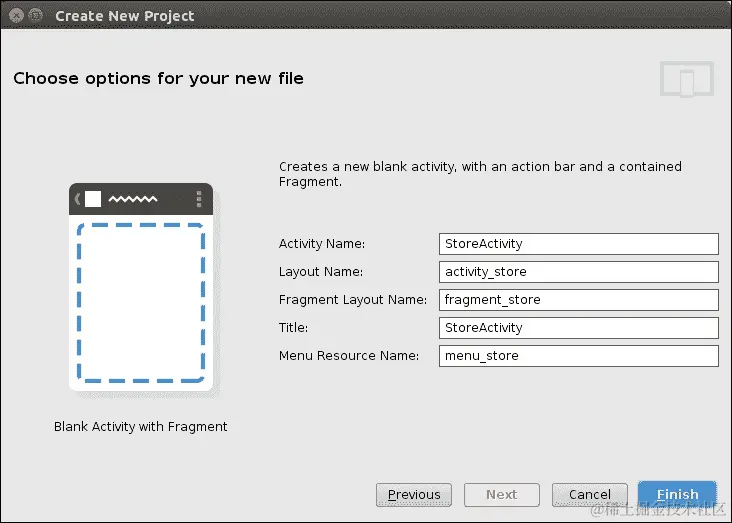732x523 pixels.
Task: Go back with the Previous button
Action: 414,495
